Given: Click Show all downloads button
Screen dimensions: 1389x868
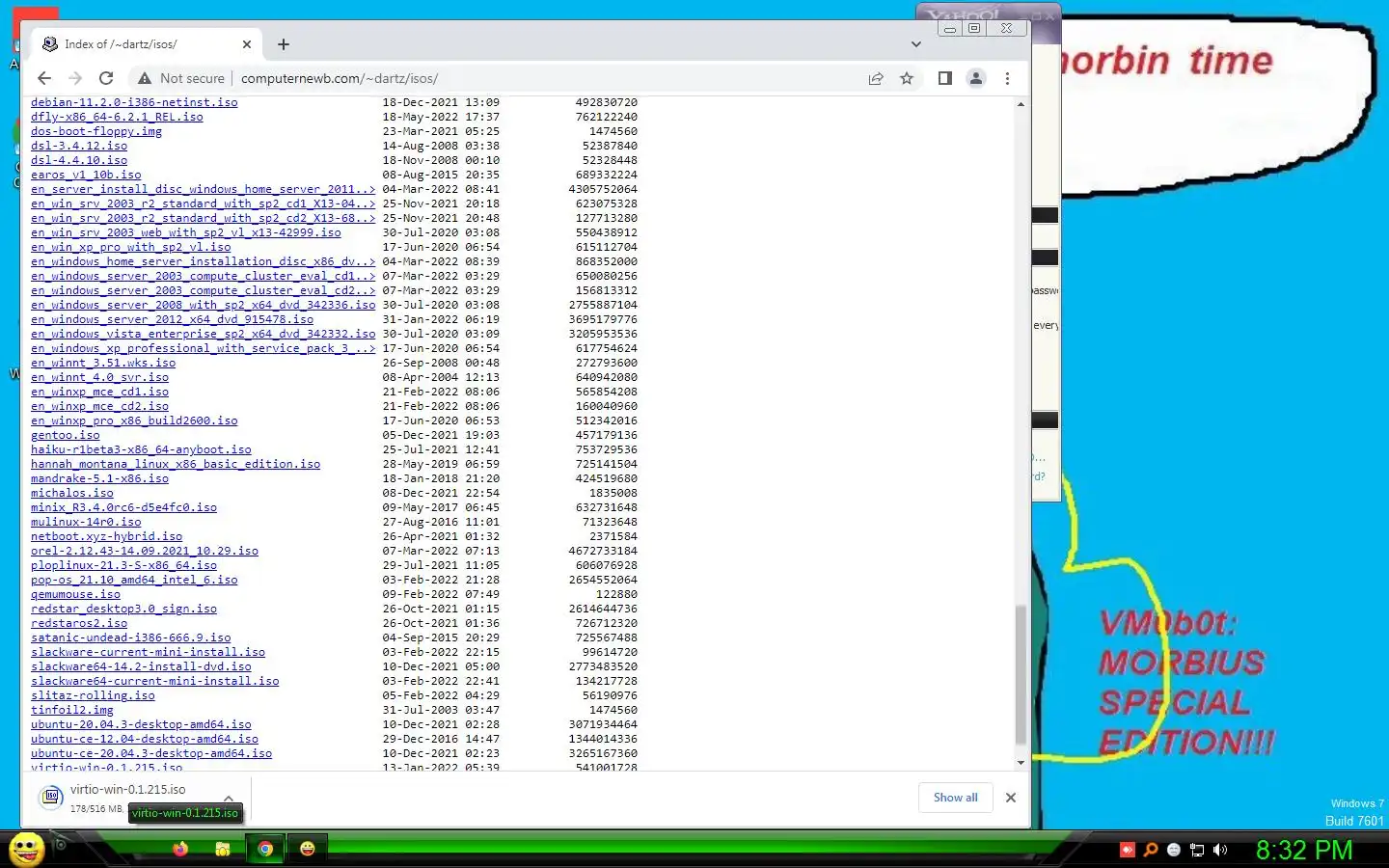Looking at the screenshot, I should (956, 798).
